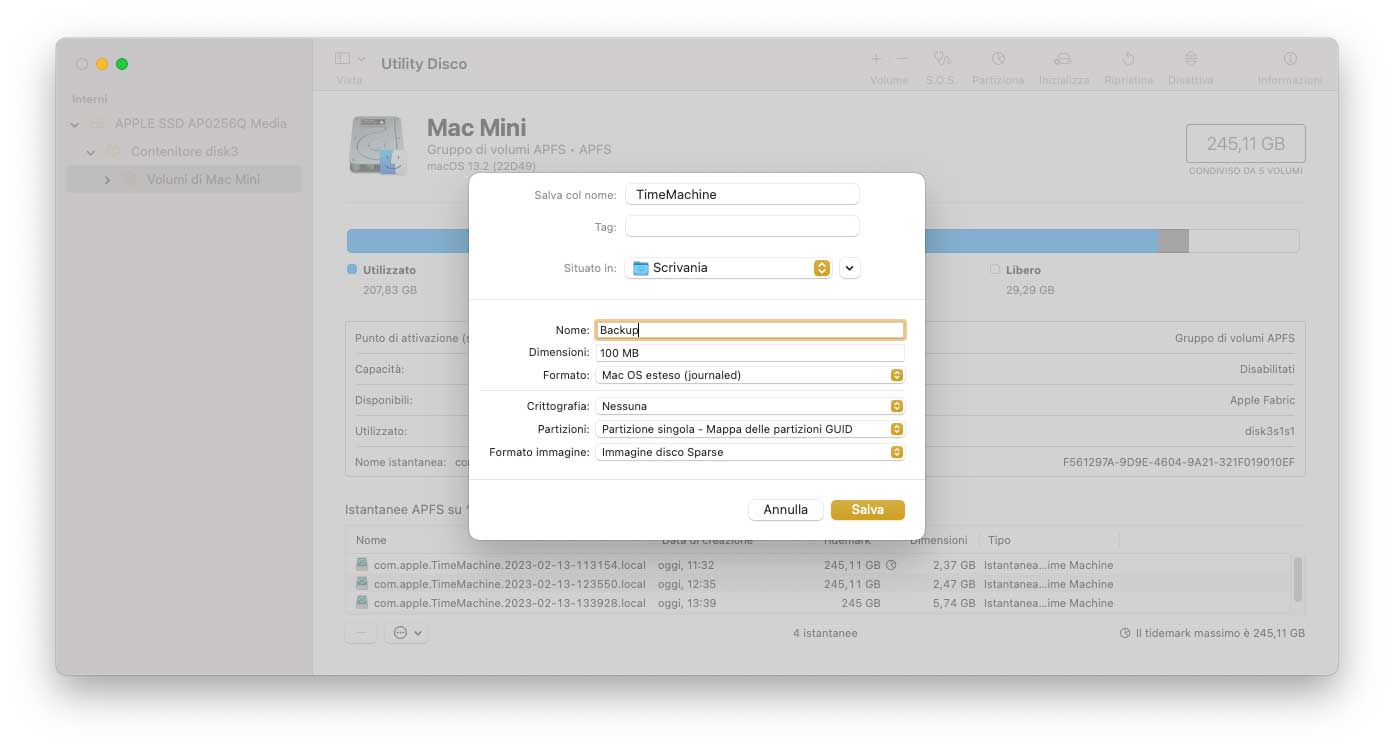Viewport: 1394px width, 749px height.
Task: Click the Ripristina restore icon
Action: point(1128,59)
